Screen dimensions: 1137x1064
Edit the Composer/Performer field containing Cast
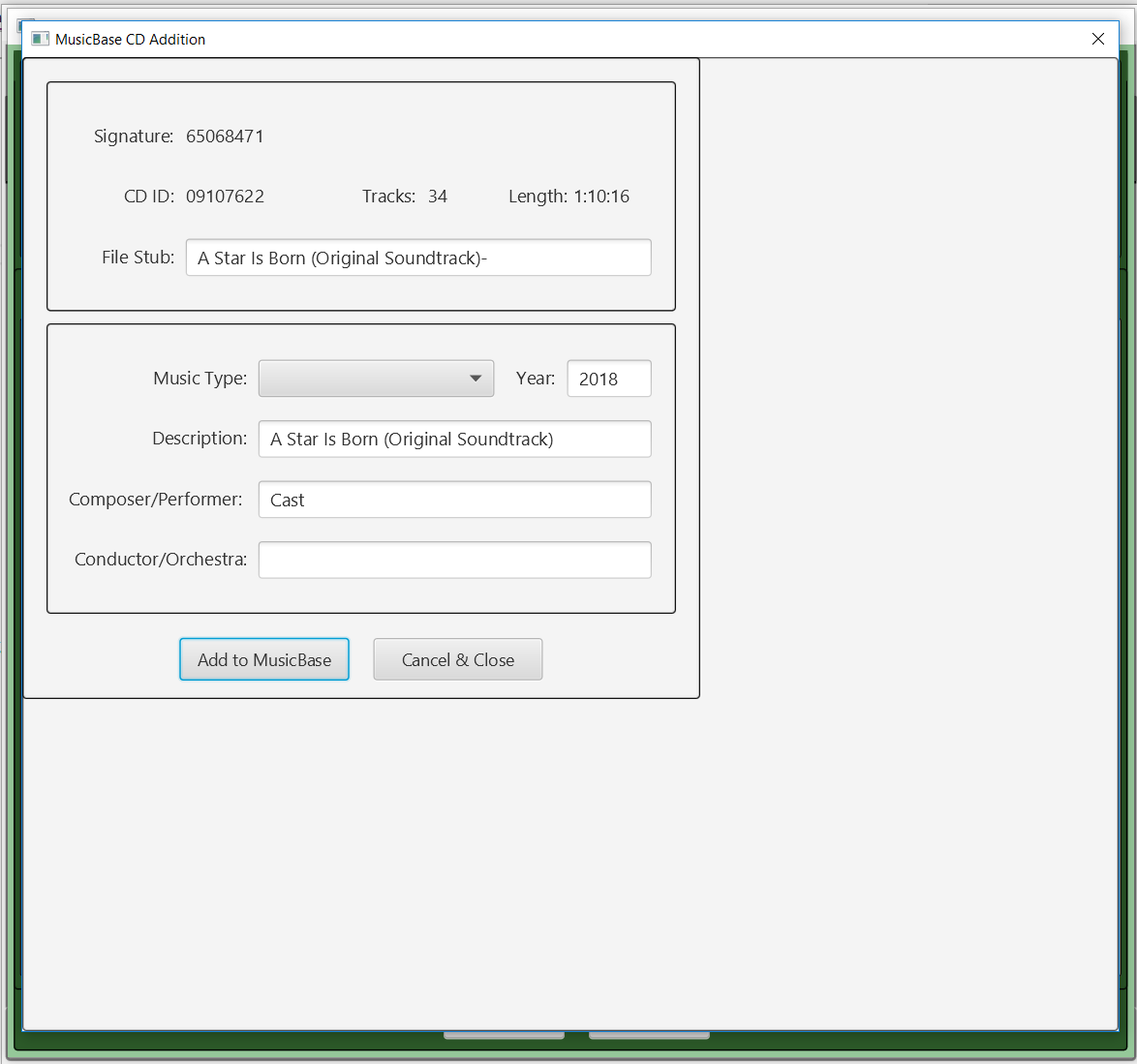pos(454,500)
